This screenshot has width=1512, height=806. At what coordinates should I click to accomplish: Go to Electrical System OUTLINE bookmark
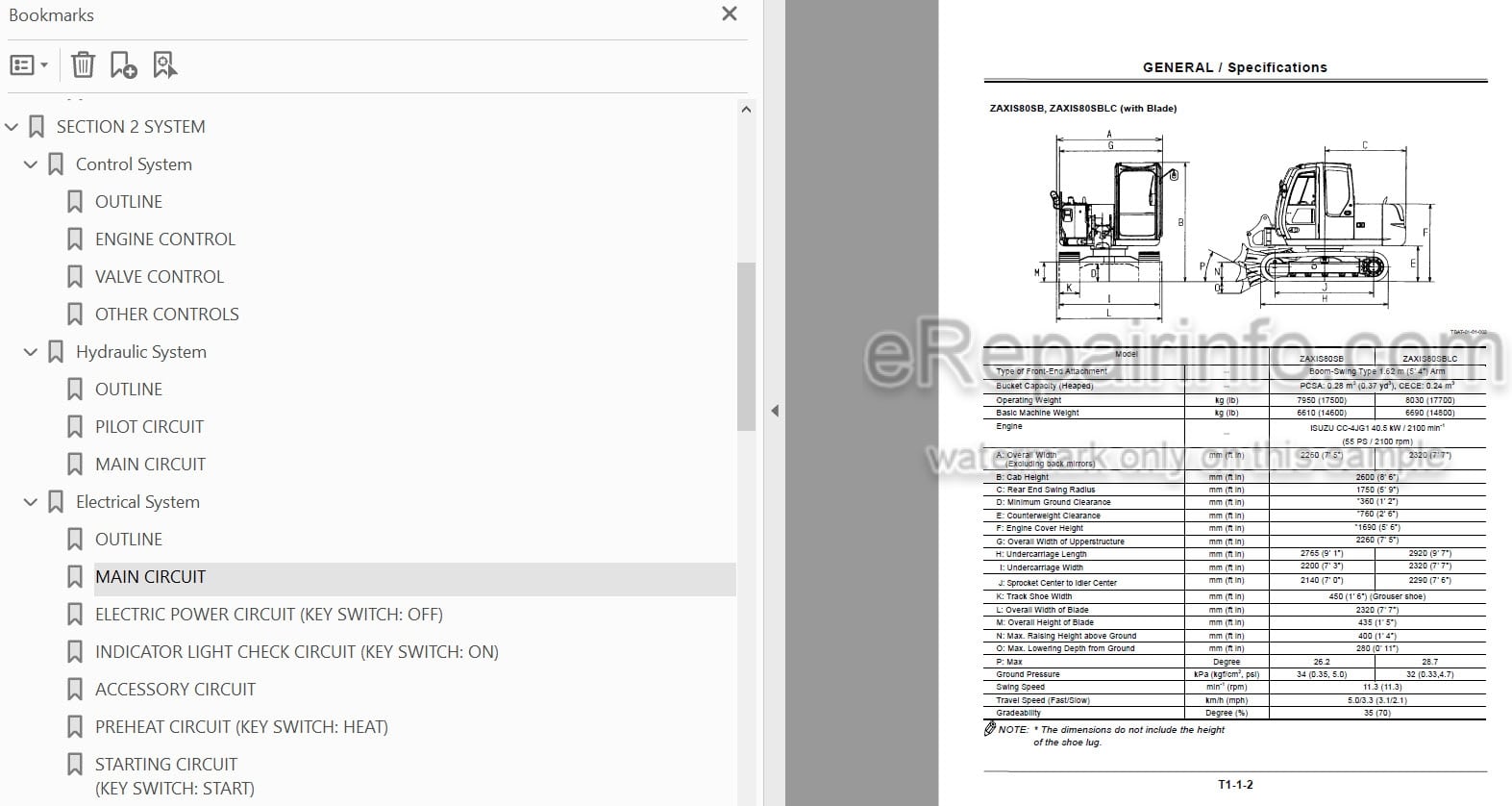(x=129, y=540)
